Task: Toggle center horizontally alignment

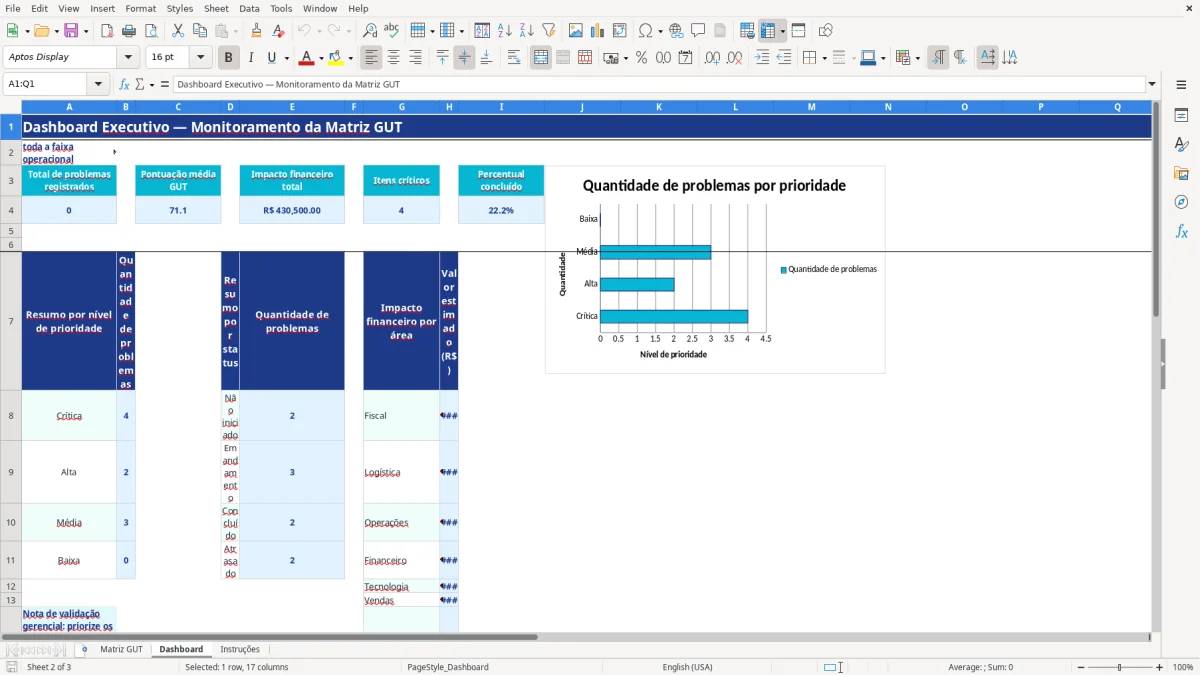Action: (393, 58)
